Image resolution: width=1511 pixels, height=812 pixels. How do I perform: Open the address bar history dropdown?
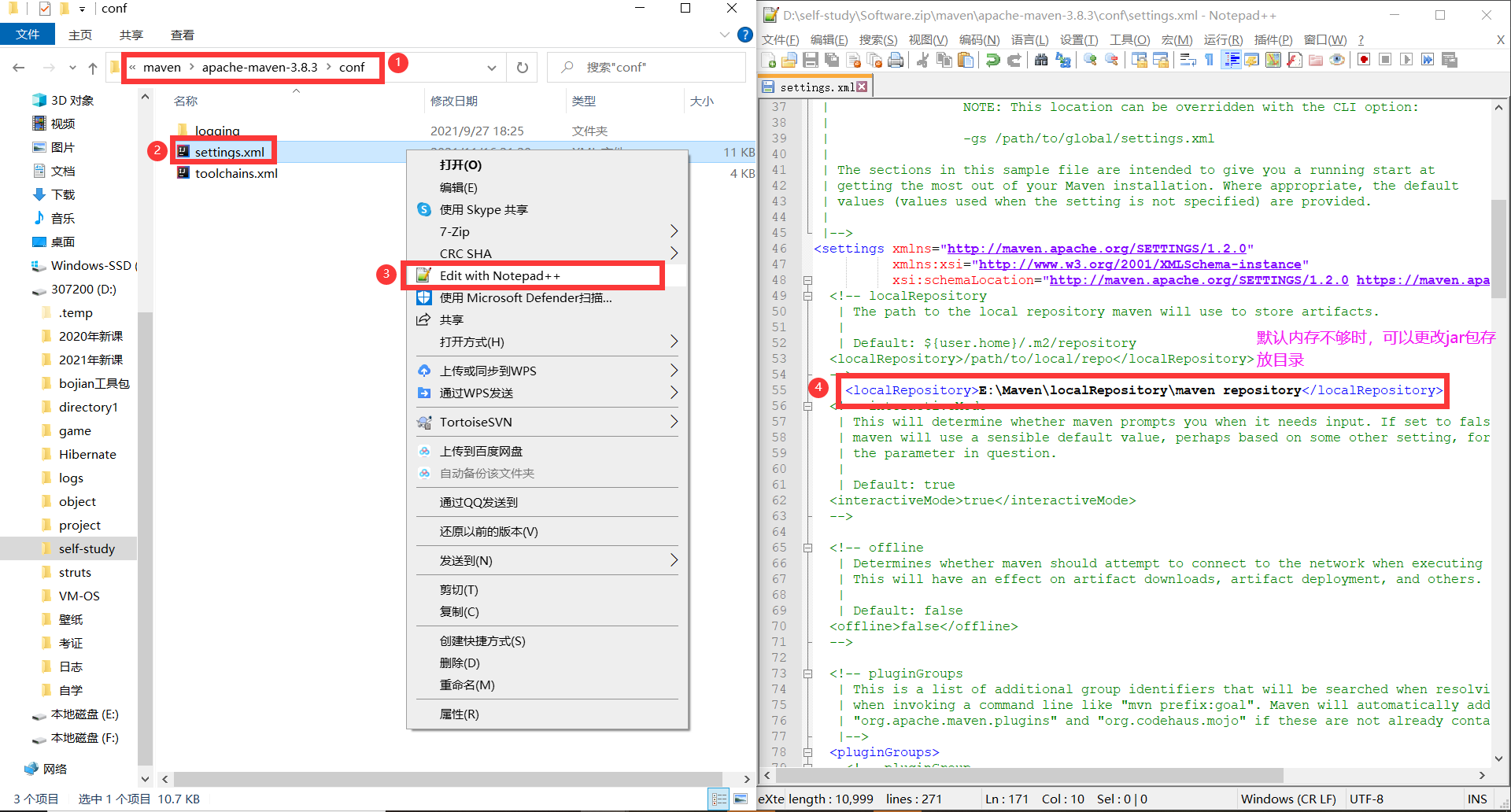point(491,68)
